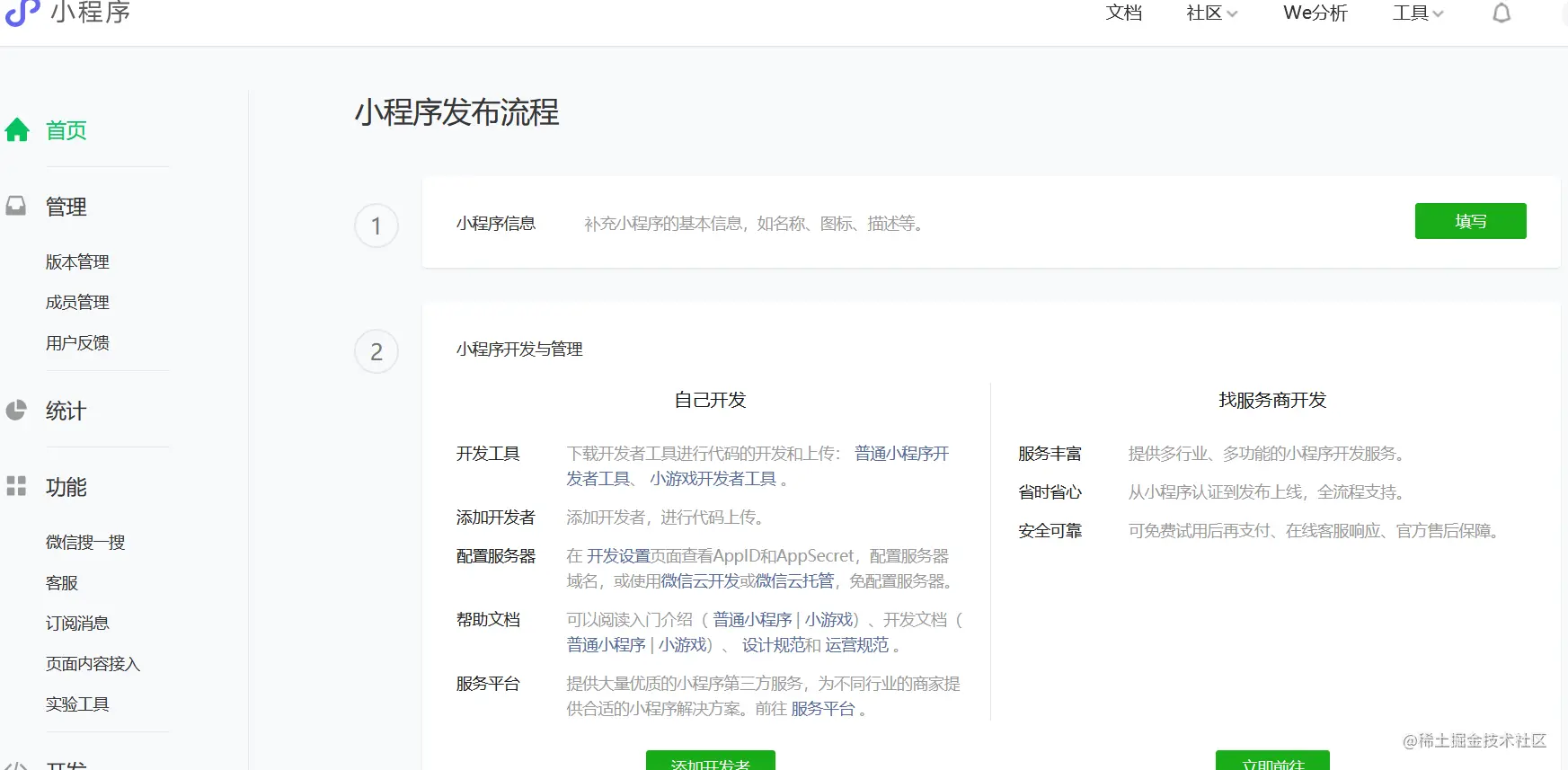Image resolution: width=1568 pixels, height=770 pixels.
Task: Expand the 社区 dropdown menu
Action: (1211, 13)
